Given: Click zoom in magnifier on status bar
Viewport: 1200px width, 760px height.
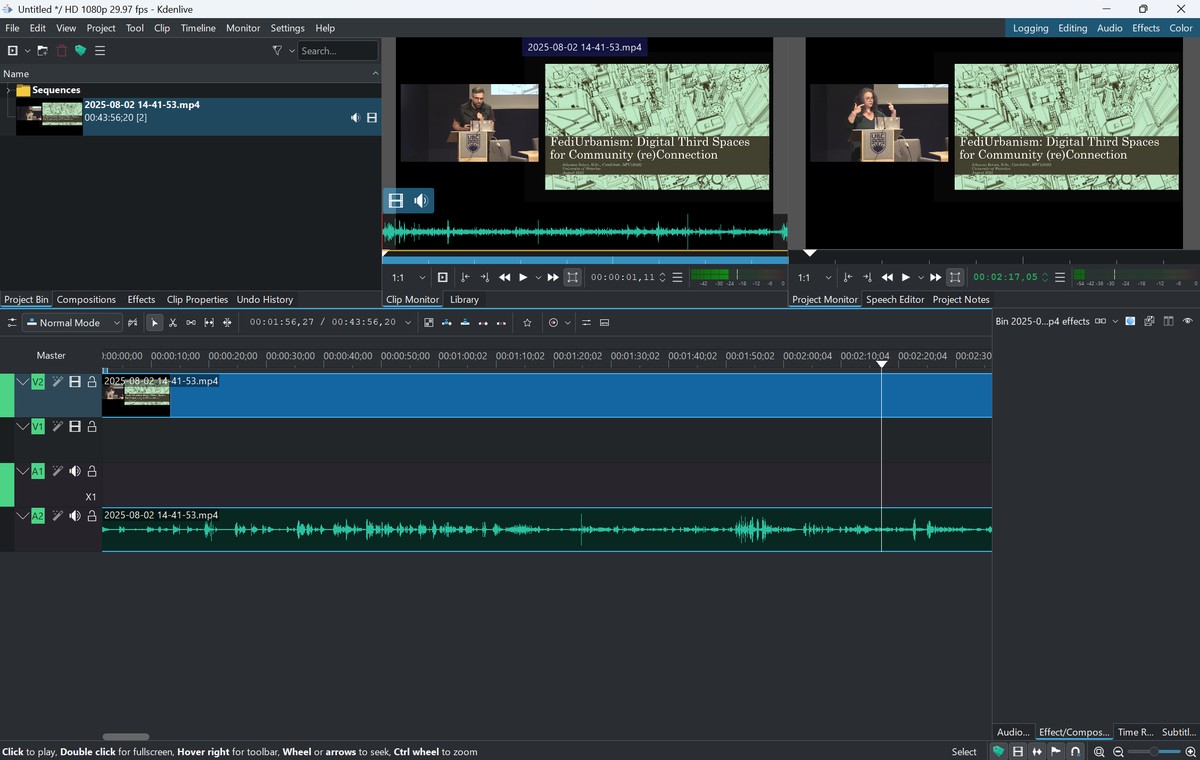Looking at the screenshot, I should pyautogui.click(x=1190, y=752).
